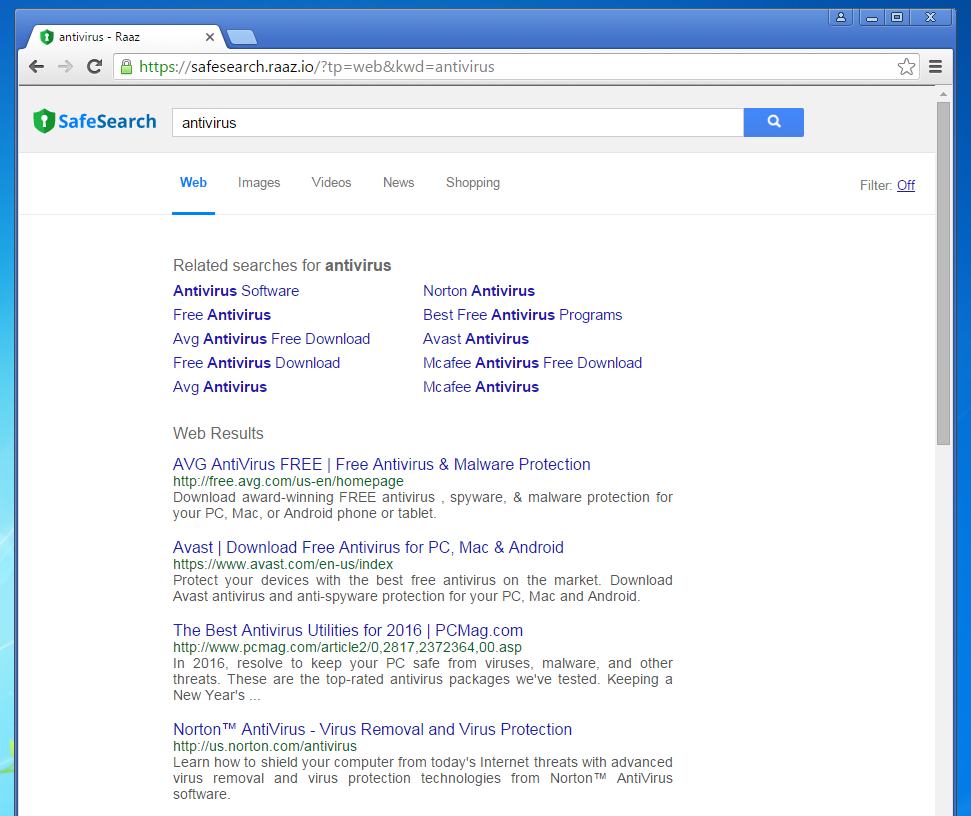Open related search 'Antivirus Software'
The image size is (971, 816).
click(236, 291)
